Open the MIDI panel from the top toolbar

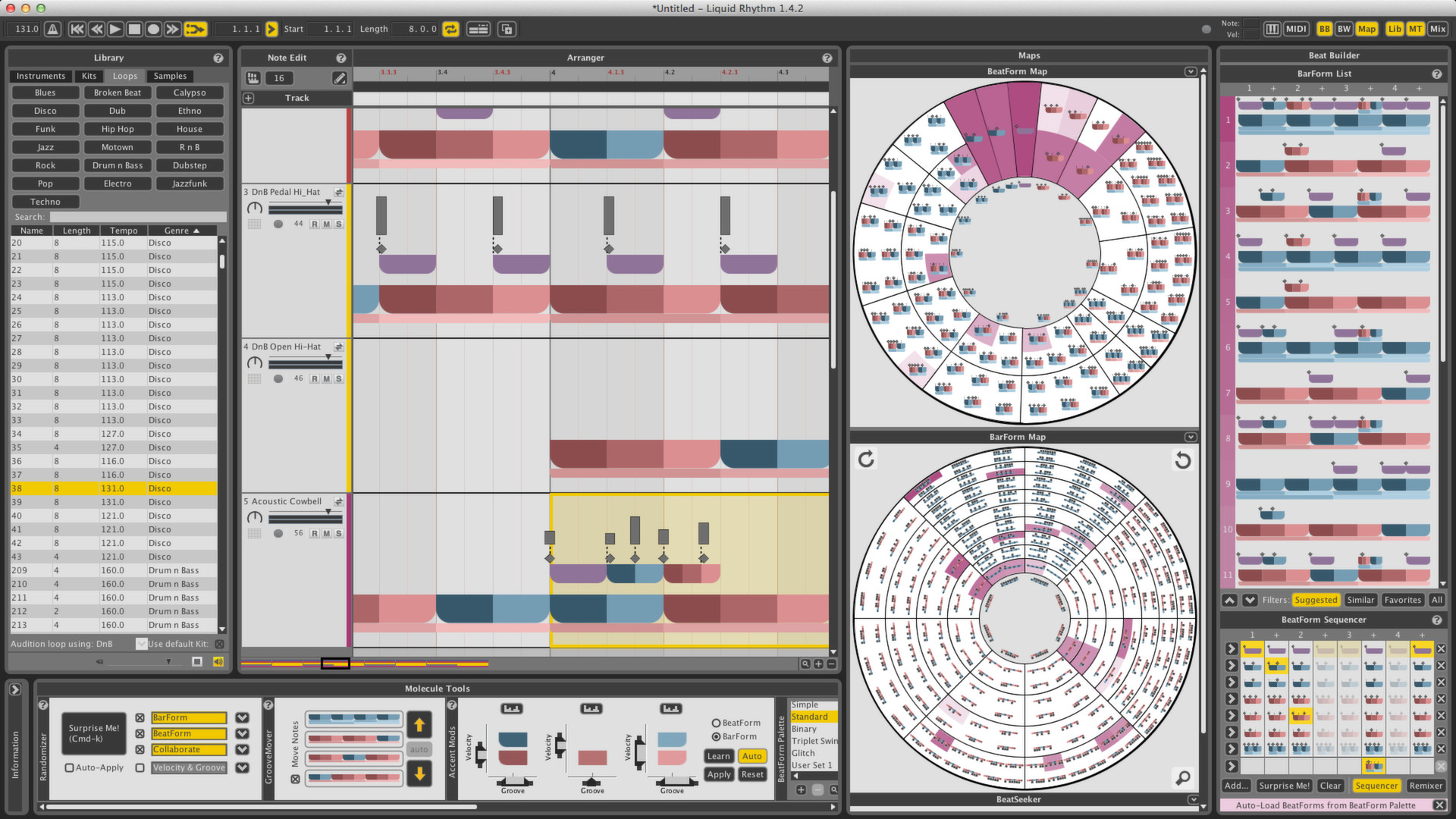coord(1296,28)
